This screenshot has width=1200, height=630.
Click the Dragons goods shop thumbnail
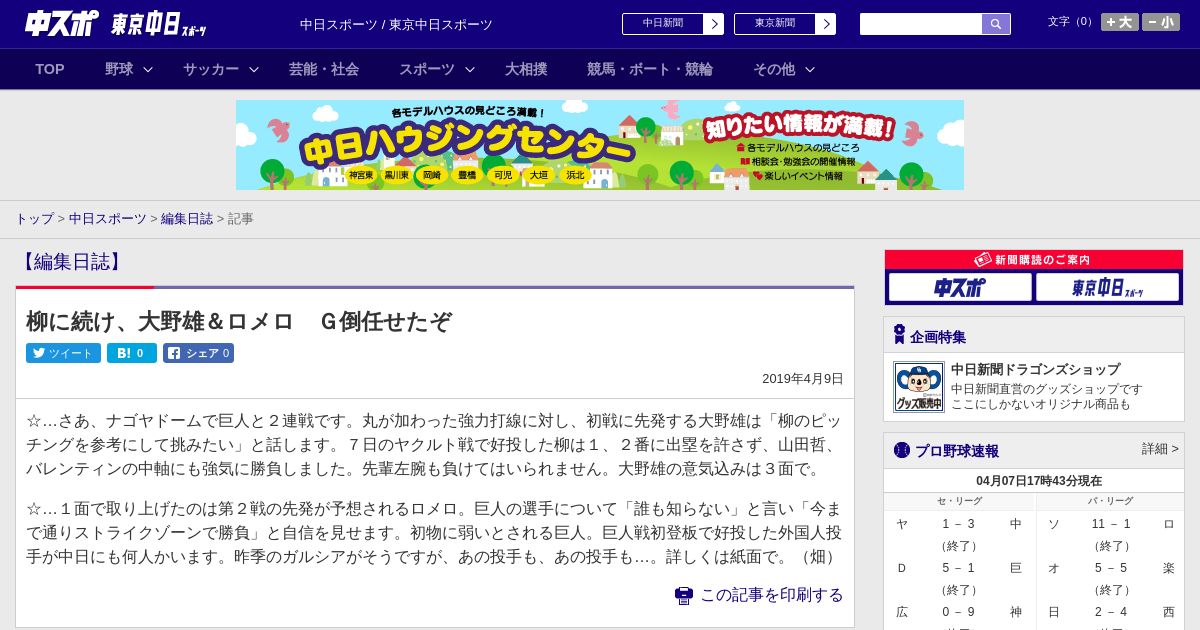point(918,387)
